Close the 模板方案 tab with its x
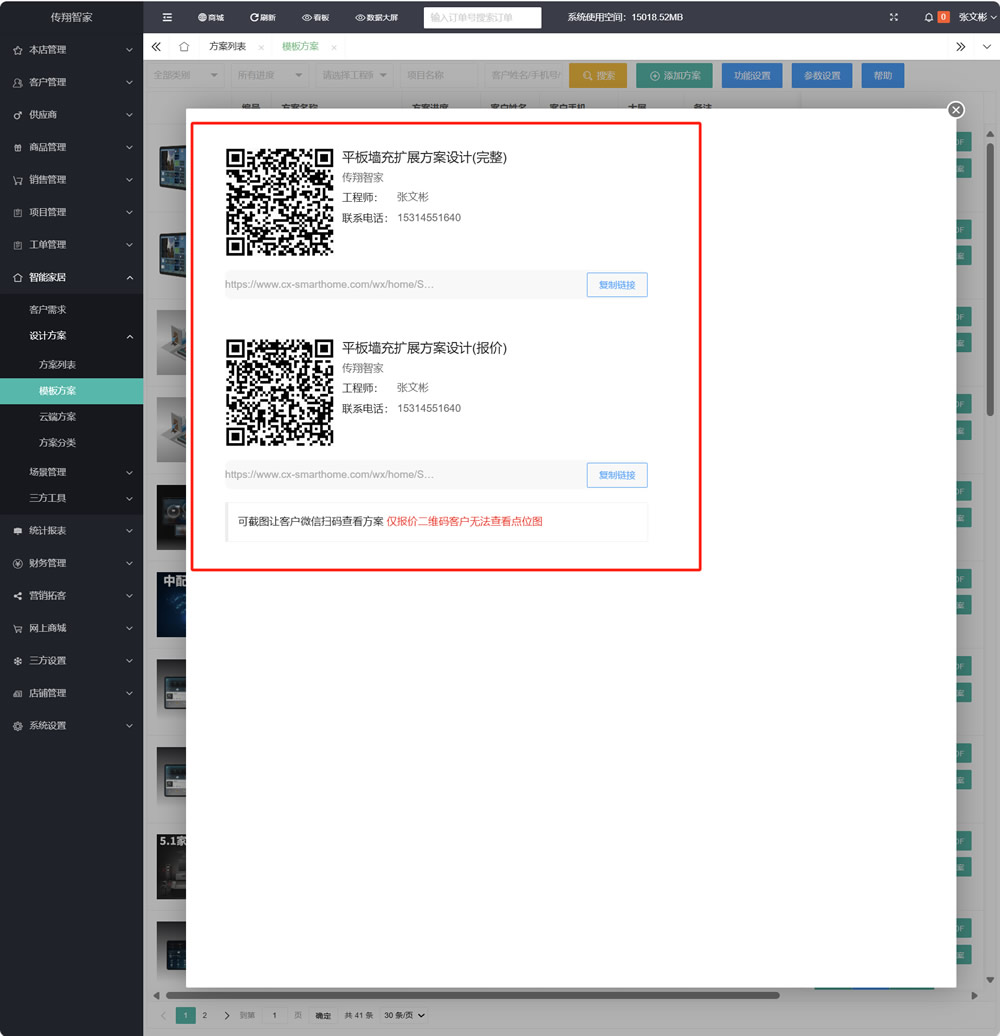1000x1036 pixels. point(334,47)
